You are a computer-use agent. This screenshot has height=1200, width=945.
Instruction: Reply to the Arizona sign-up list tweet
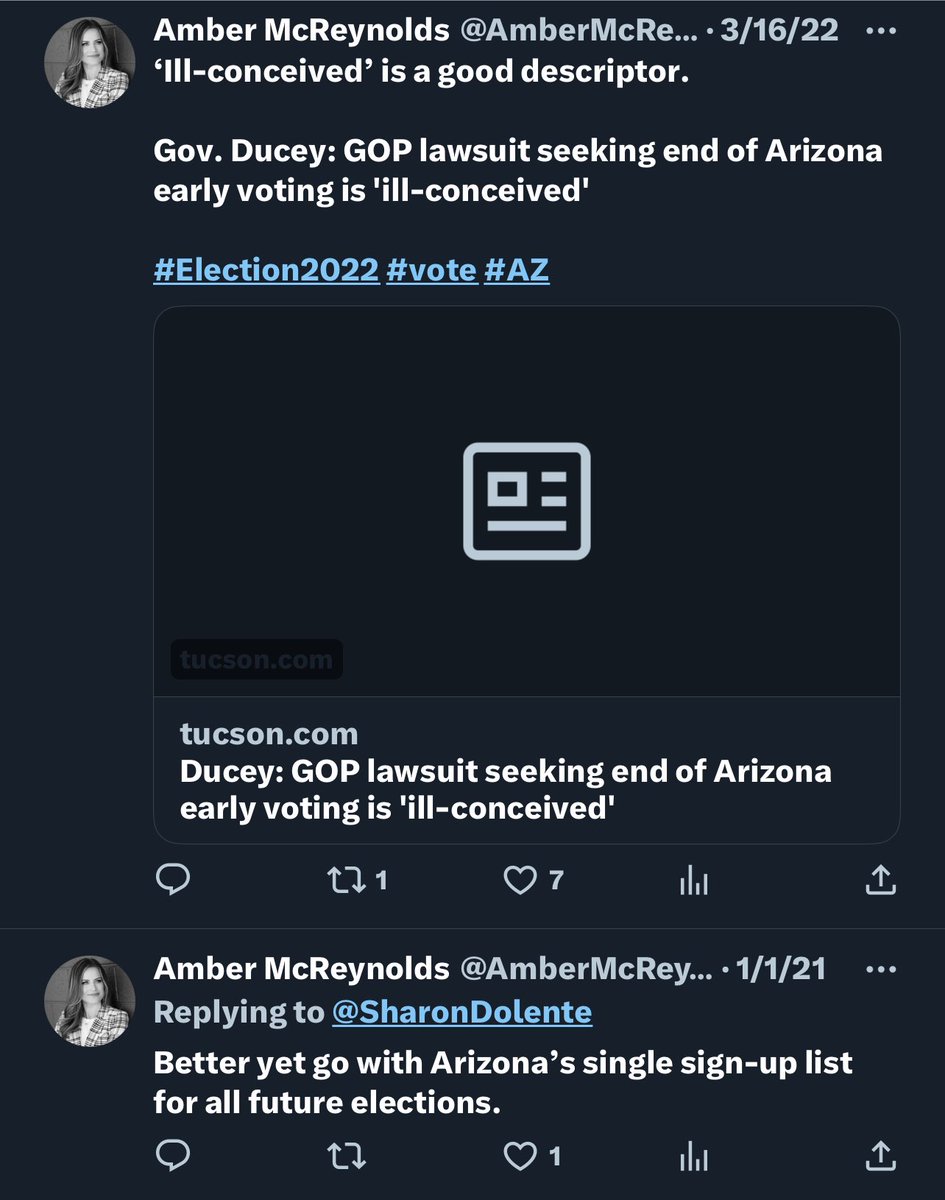click(x=174, y=1157)
